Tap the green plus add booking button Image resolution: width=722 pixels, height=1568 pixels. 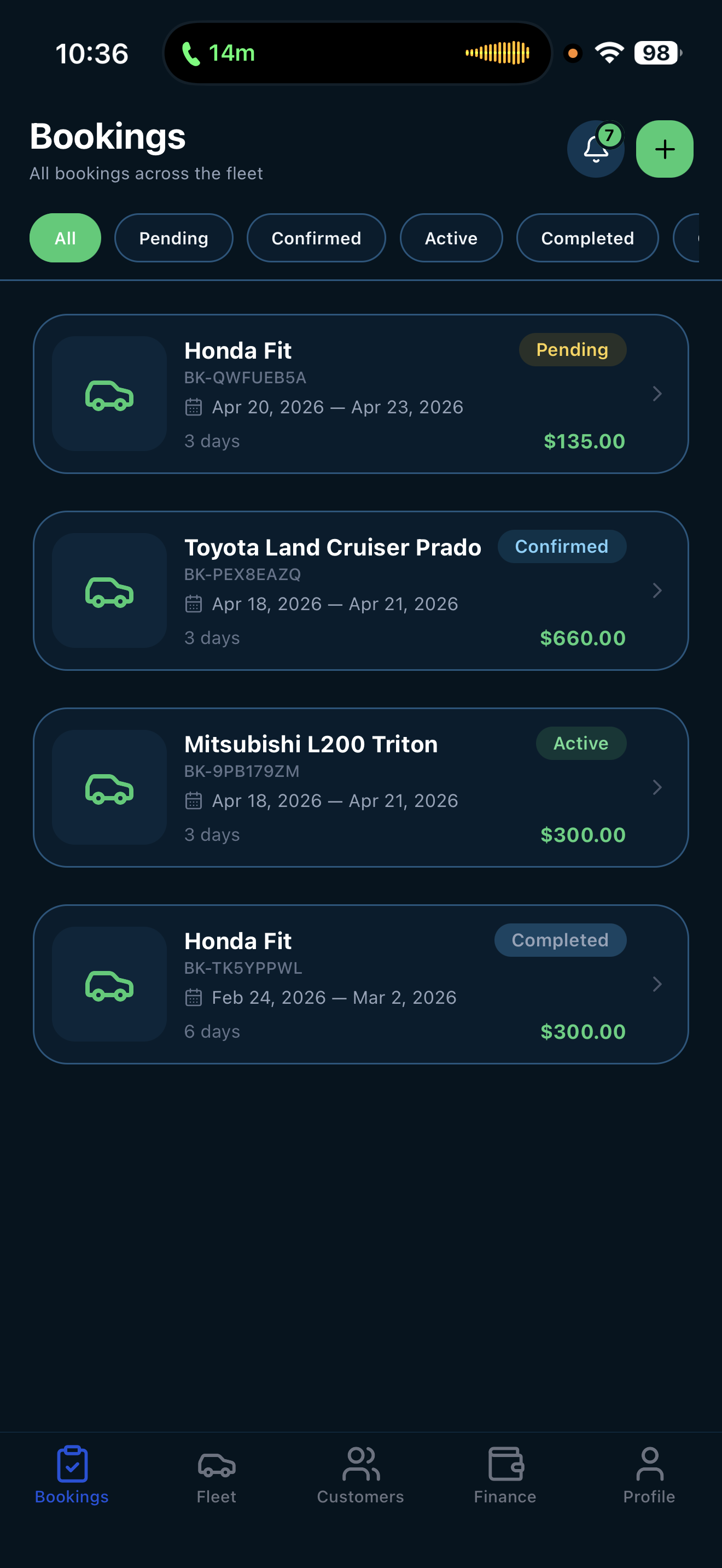point(664,149)
